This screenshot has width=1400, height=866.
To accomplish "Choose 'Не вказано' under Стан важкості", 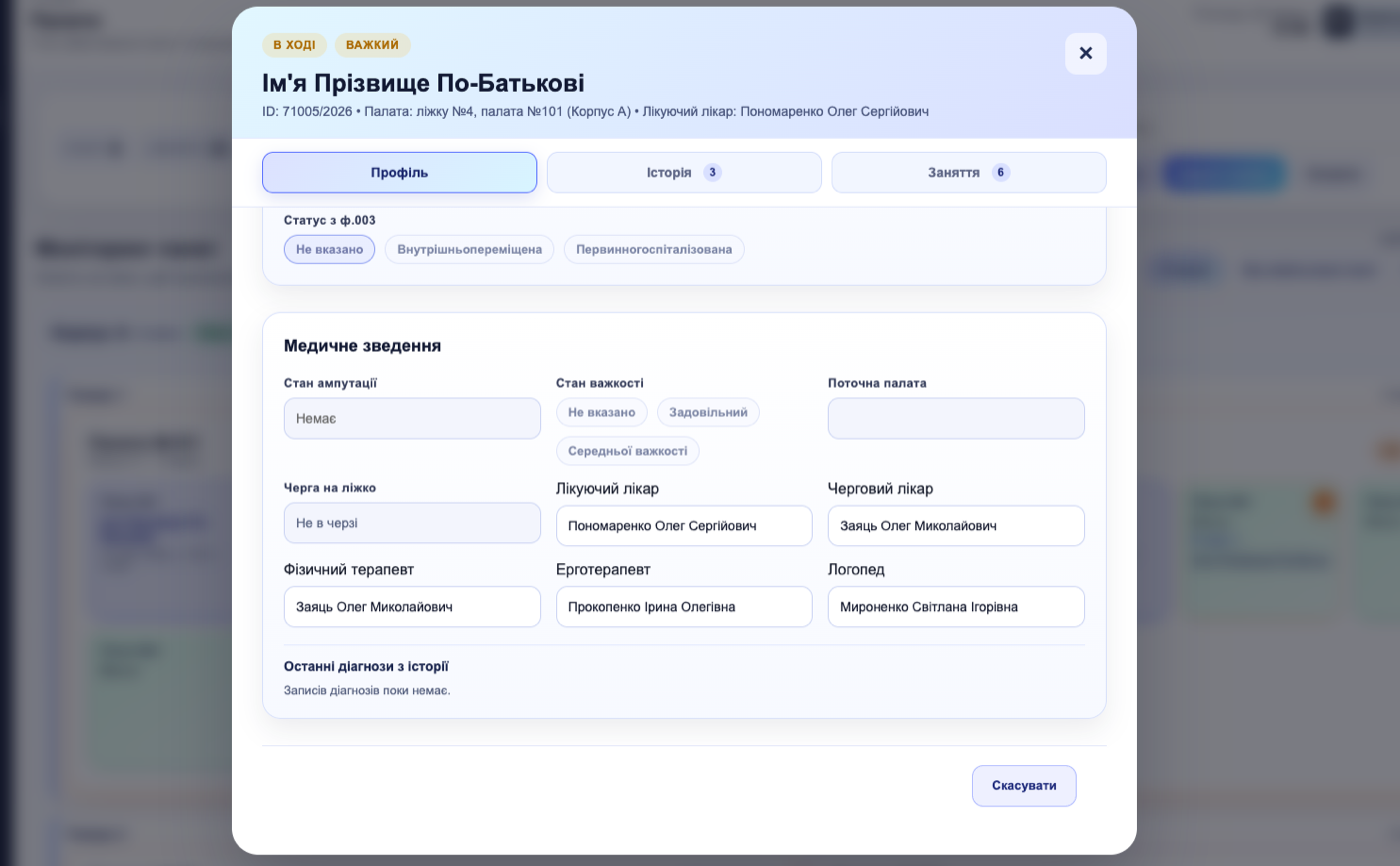I will (602, 412).
